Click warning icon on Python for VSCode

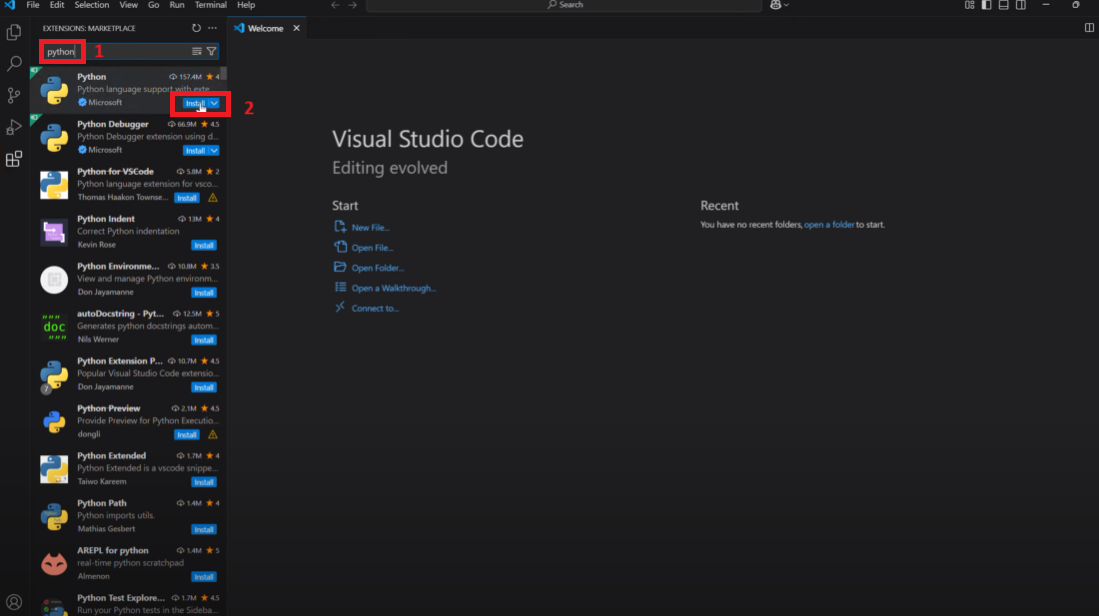click(x=212, y=198)
